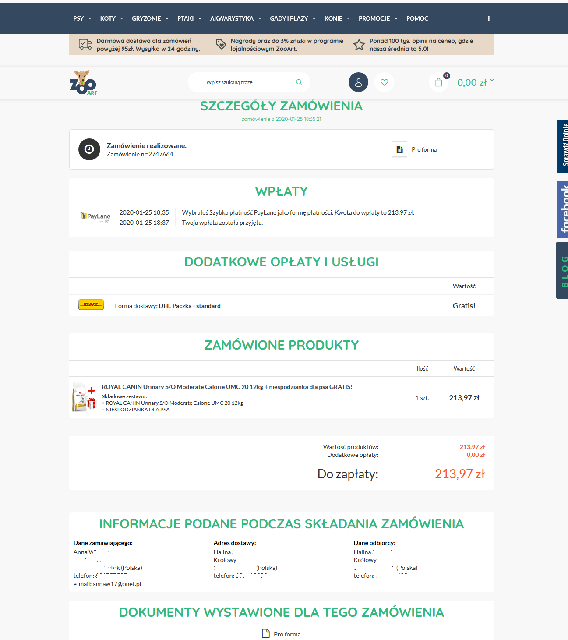Open the POMOC menu
Image resolution: width=568 pixels, height=640 pixels.
point(417,18)
